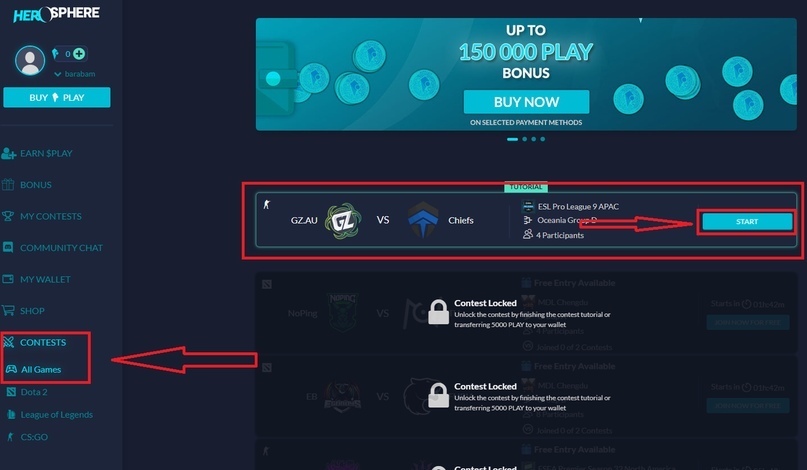Viewport: 807px width, 470px height.
Task: Click the CS:GO icon in sidebar
Action: pyautogui.click(x=10, y=437)
